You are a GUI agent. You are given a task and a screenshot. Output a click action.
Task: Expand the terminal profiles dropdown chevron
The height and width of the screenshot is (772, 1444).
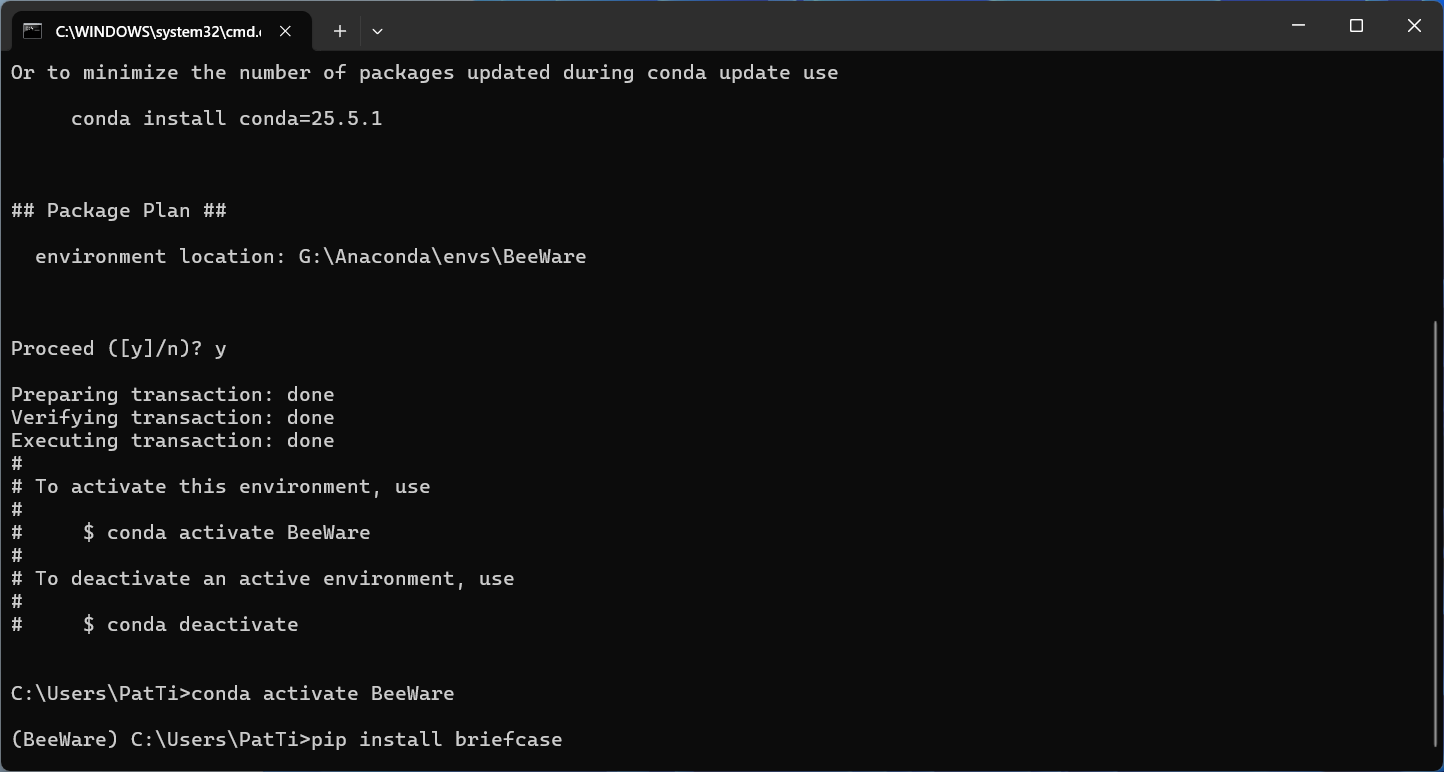click(x=377, y=31)
